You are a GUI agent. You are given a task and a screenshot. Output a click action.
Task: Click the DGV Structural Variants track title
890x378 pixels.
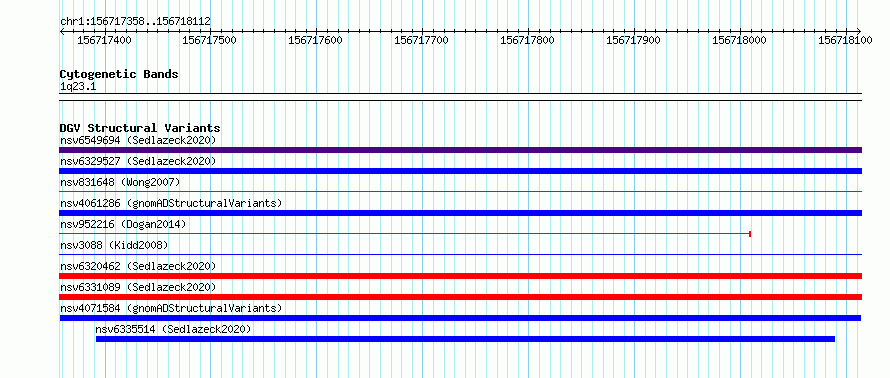[x=140, y=128]
